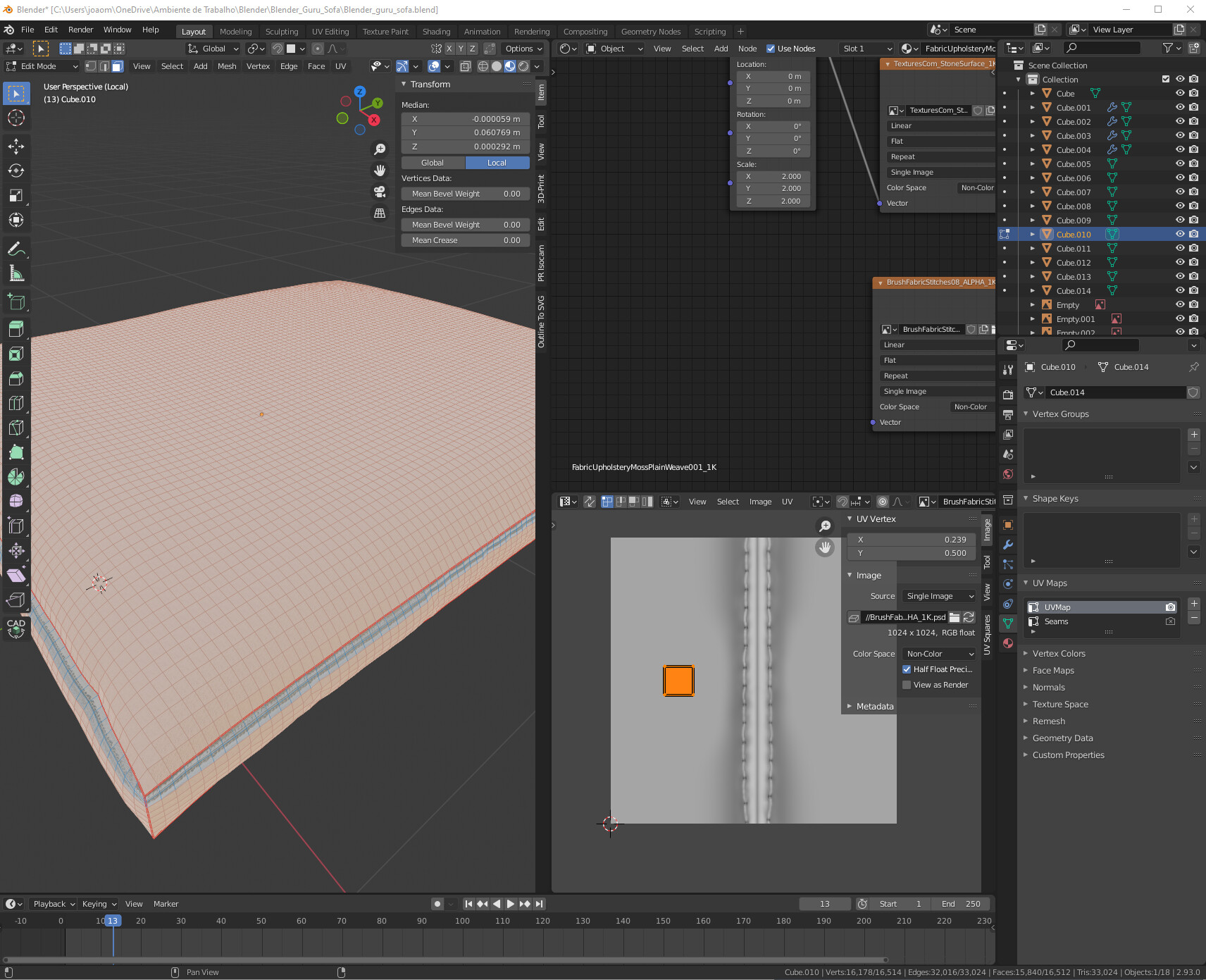Viewport: 1206px width, 980px height.
Task: Select the Measure tool
Action: [15, 273]
